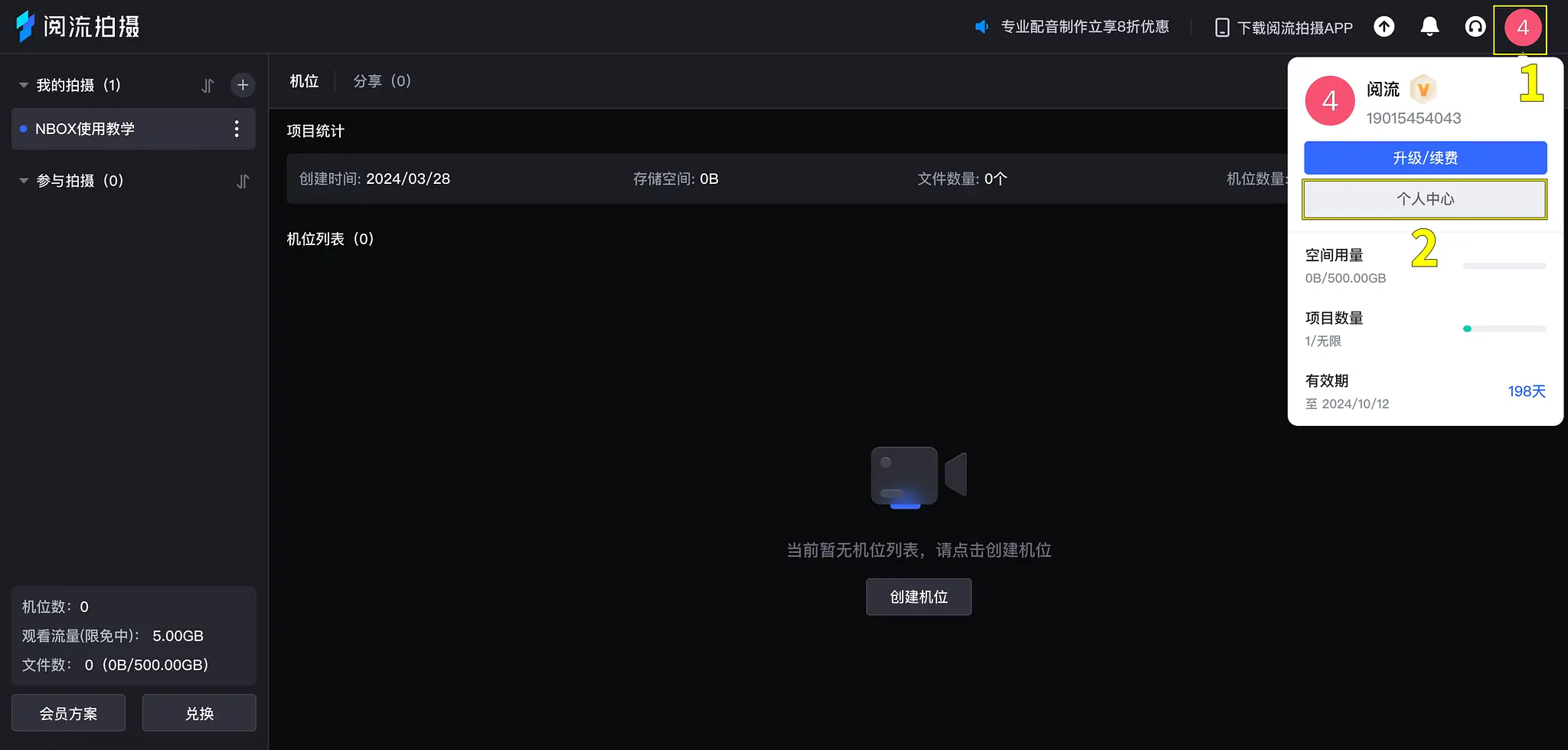Click the VIP badge next to 阅流
The image size is (1568, 750).
pyautogui.click(x=1423, y=90)
